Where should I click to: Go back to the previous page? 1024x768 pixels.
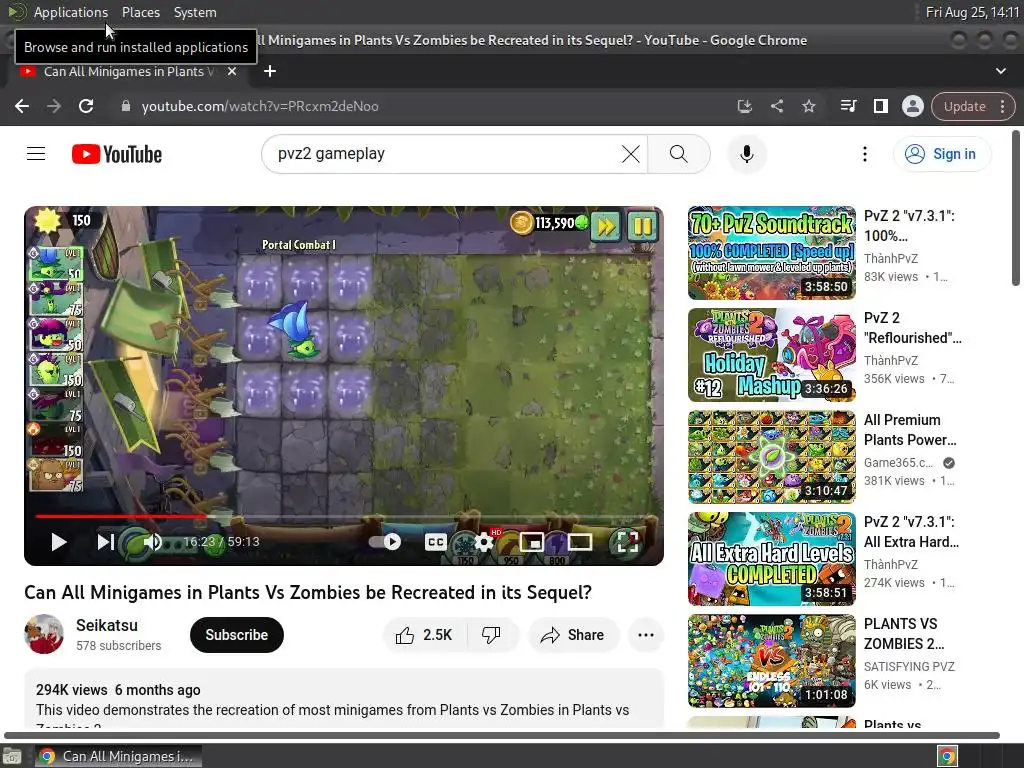pyautogui.click(x=22, y=106)
